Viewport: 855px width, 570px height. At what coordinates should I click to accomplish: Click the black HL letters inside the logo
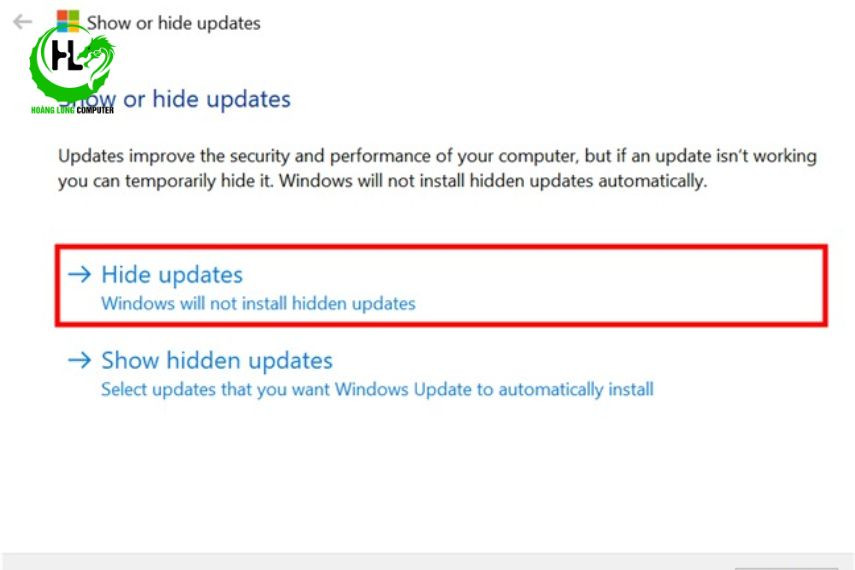(x=66, y=55)
